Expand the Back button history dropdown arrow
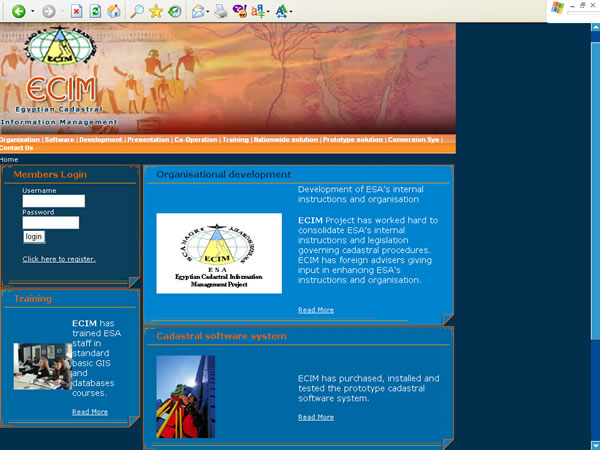 pyautogui.click(x=32, y=12)
